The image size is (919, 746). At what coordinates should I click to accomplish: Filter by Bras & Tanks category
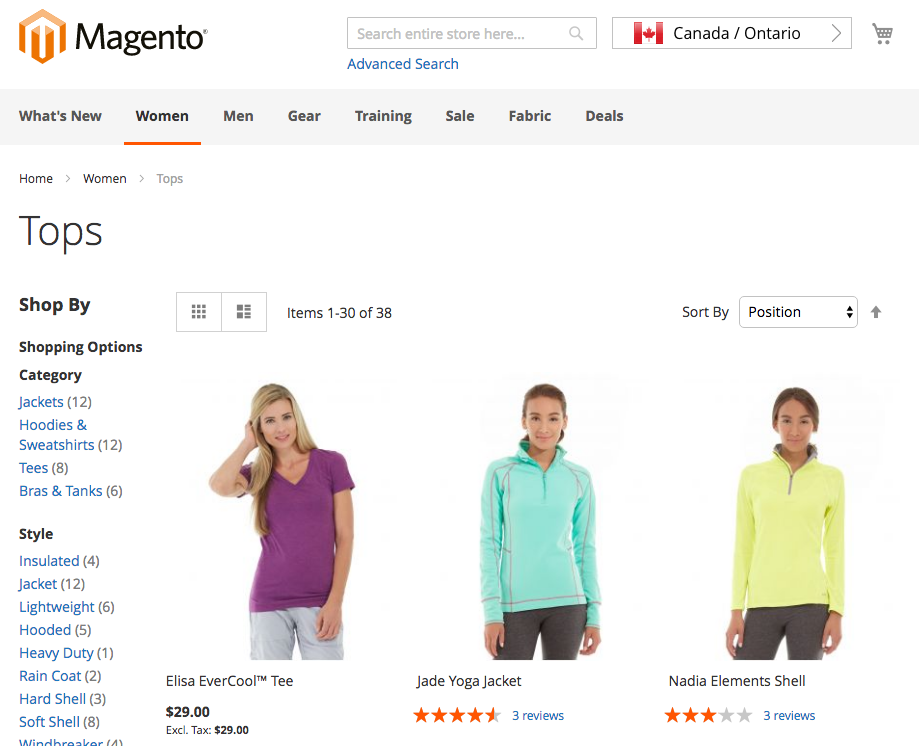60,491
